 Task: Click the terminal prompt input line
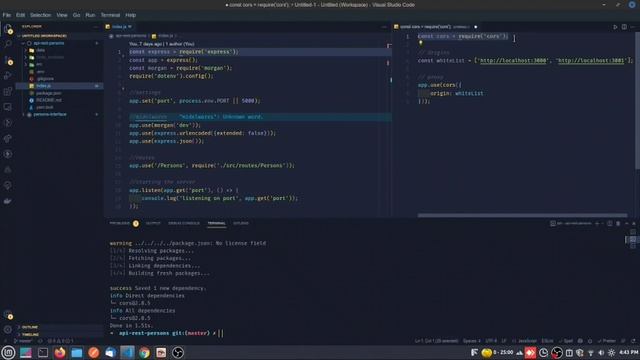(x=167, y=333)
